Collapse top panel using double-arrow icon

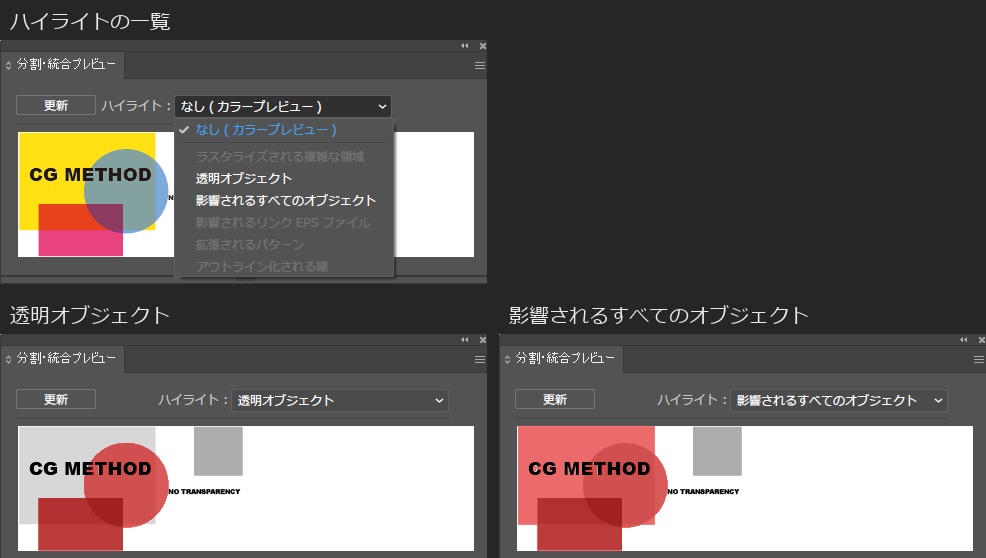point(465,46)
